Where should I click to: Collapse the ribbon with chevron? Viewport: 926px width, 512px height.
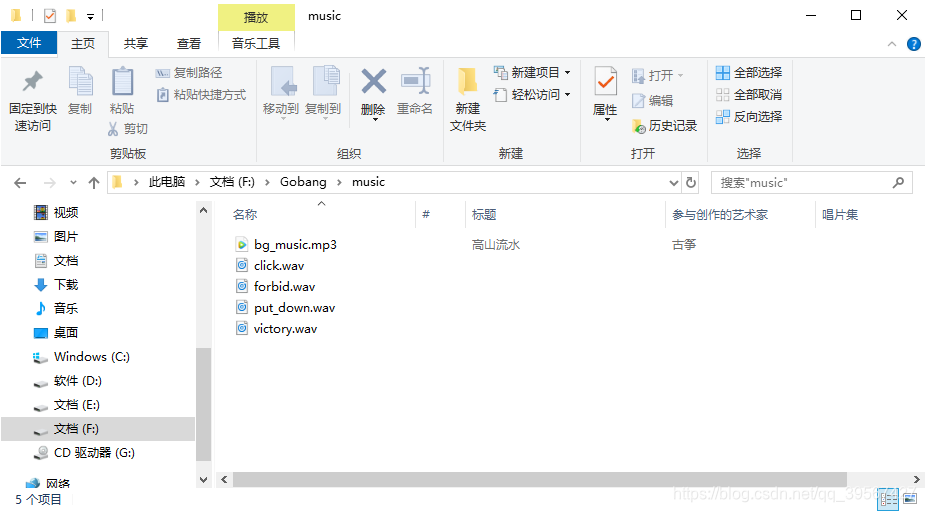coord(892,44)
